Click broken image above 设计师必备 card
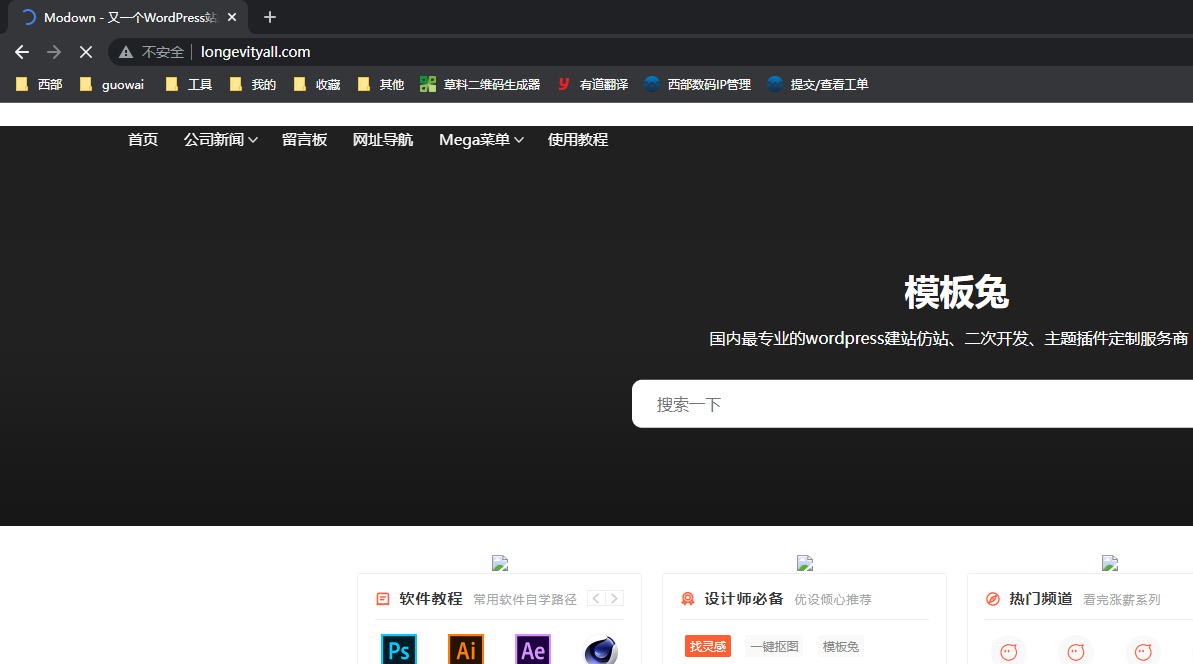The image size is (1193, 664). coord(805,563)
